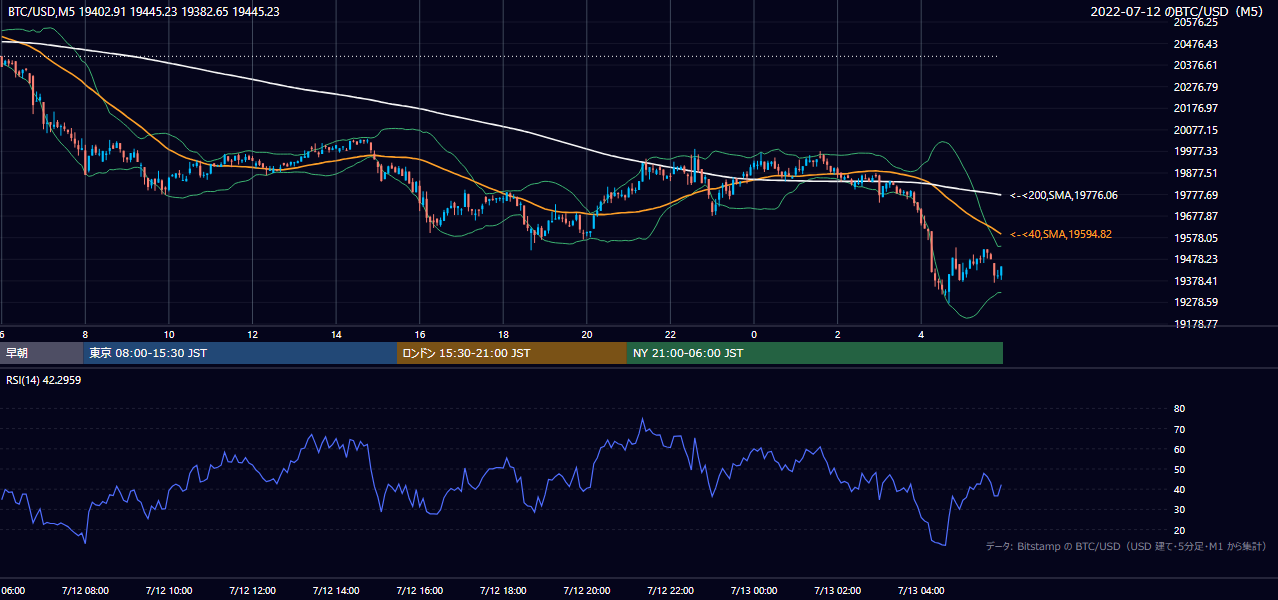Select the 200 SMA label reading 19776.06
The width and height of the screenshot is (1278, 600).
pos(1064,195)
